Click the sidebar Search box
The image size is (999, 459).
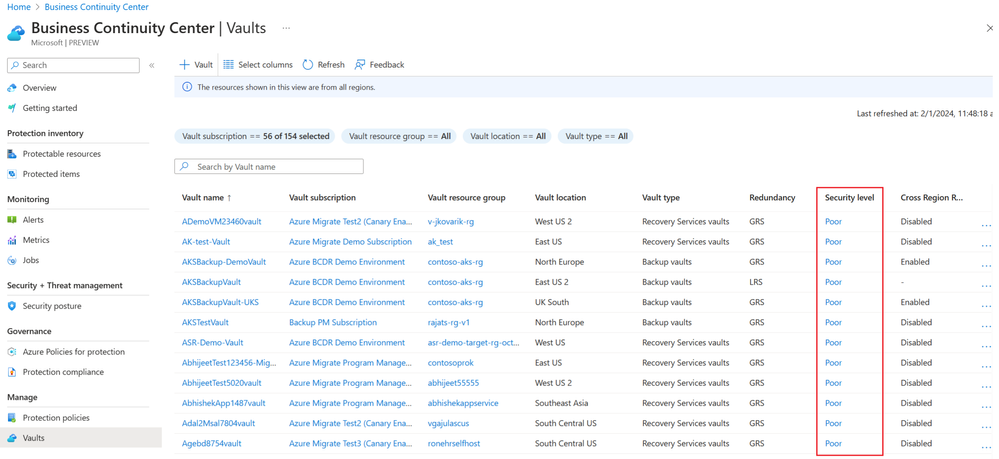[73, 65]
